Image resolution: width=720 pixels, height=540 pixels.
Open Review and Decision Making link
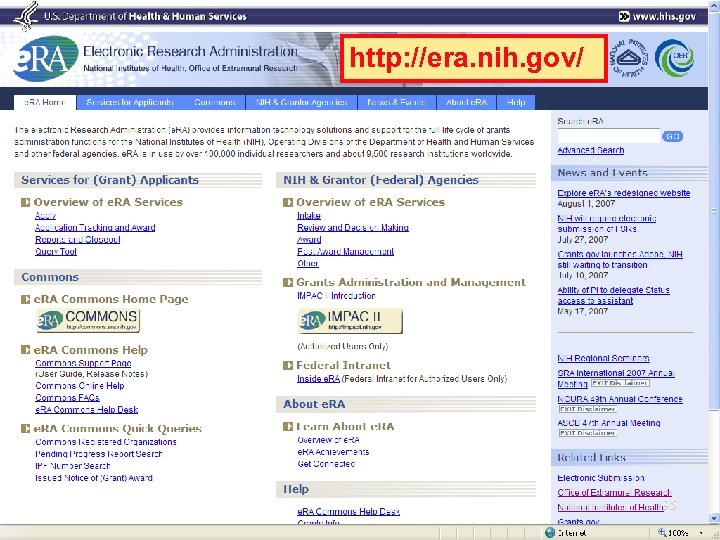point(353,228)
